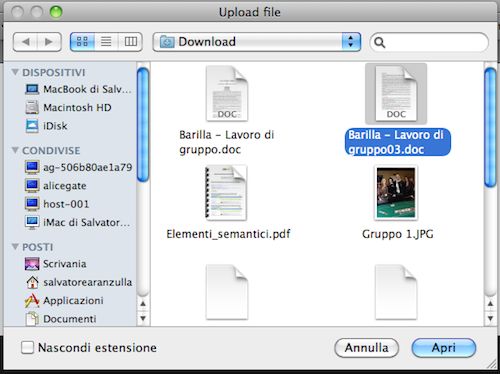Click the 'Gruppo 1.JPG' file name
Image resolution: width=500 pixels, height=374 pixels.
[398, 234]
